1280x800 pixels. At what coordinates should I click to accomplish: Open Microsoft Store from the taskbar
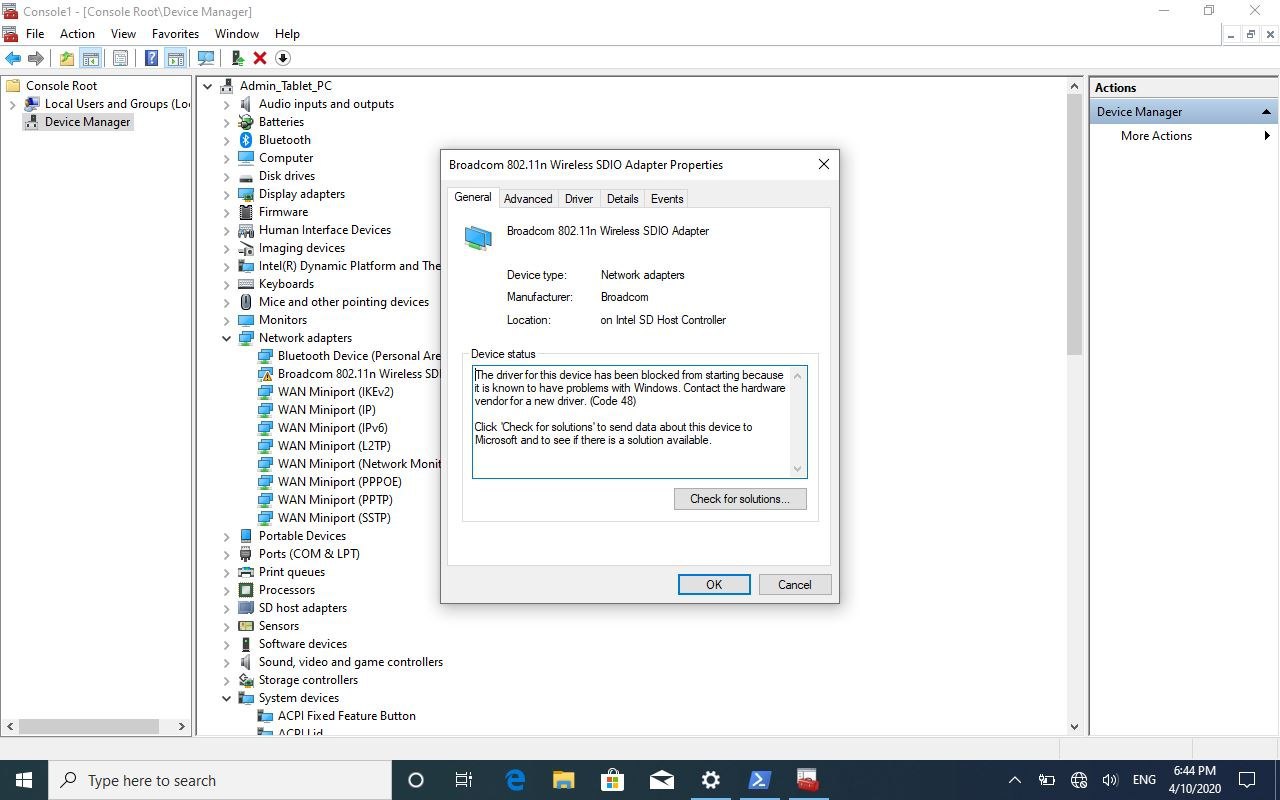coord(612,780)
